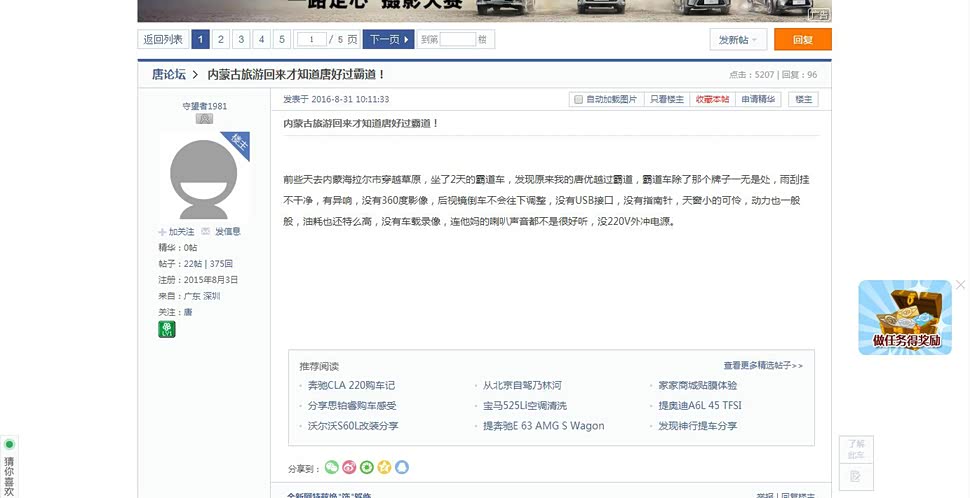This screenshot has height=498, width=970.
Task: Open 奔驰CLA 220购车记 recommended post
Action: (x=351, y=385)
